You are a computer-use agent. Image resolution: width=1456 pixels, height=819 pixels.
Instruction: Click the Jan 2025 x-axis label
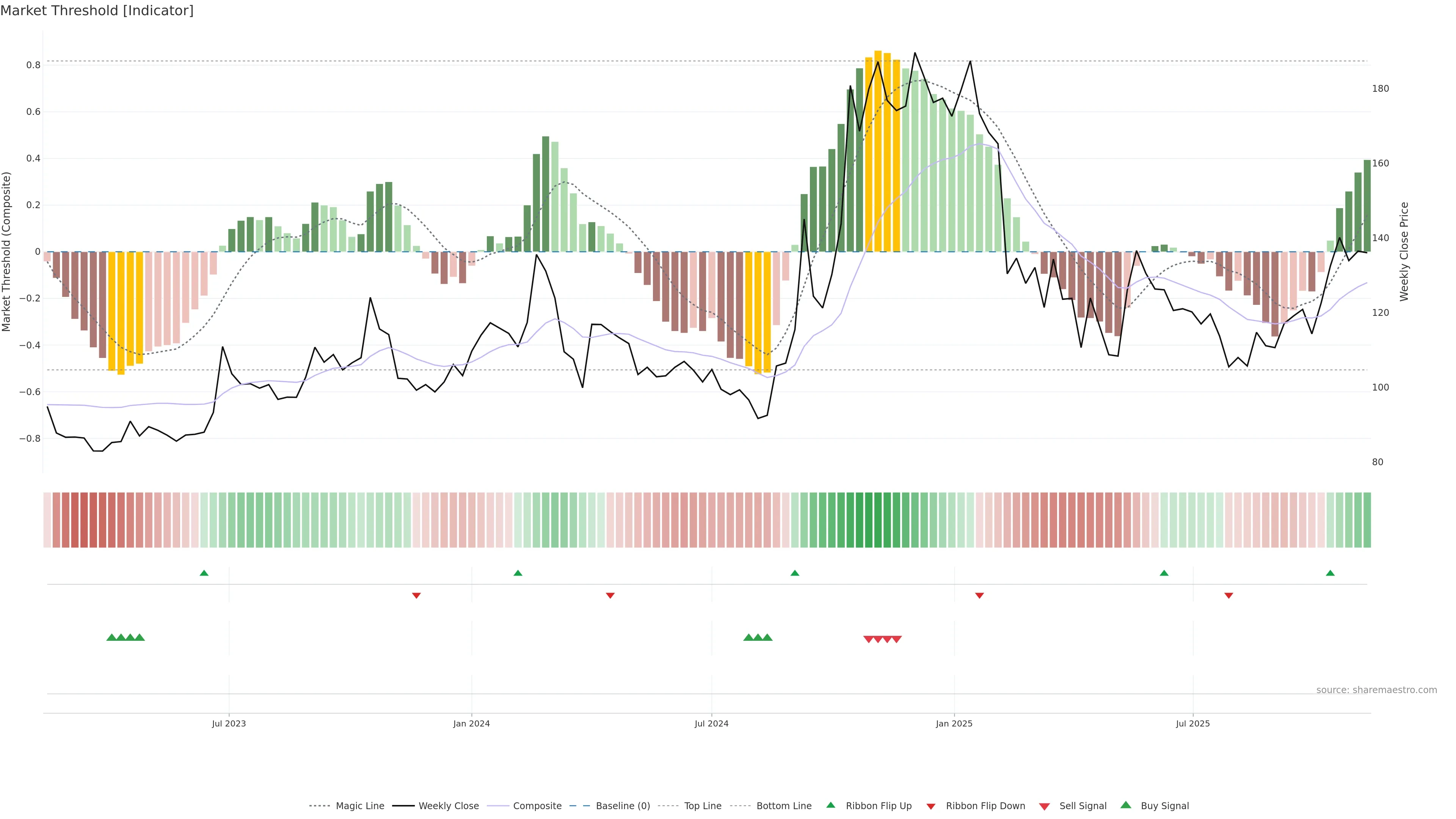(954, 723)
